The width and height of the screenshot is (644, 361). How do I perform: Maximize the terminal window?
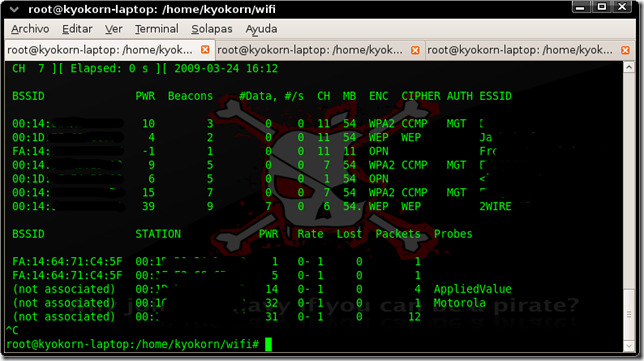[x=602, y=7]
